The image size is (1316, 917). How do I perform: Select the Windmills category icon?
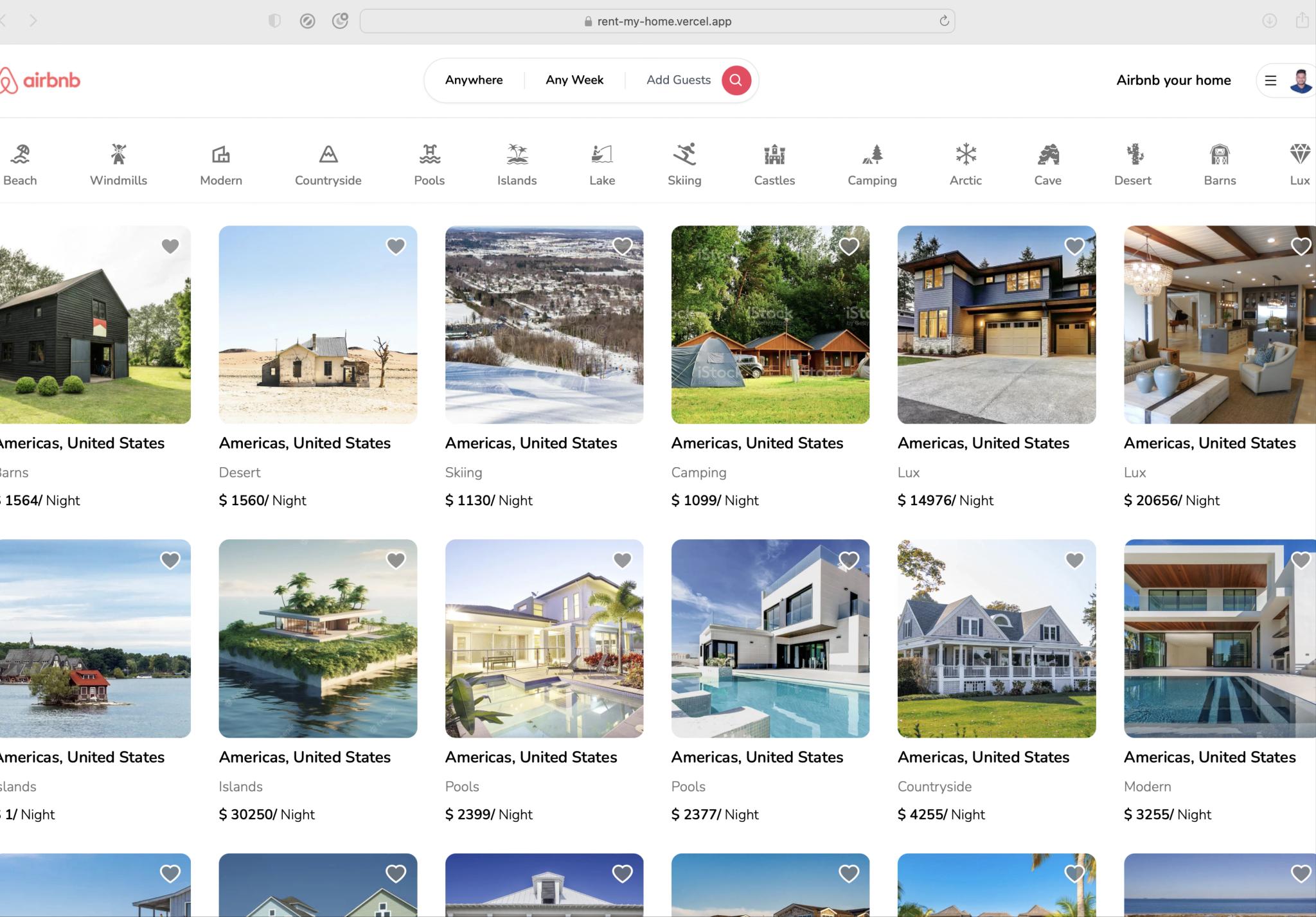coord(118,155)
